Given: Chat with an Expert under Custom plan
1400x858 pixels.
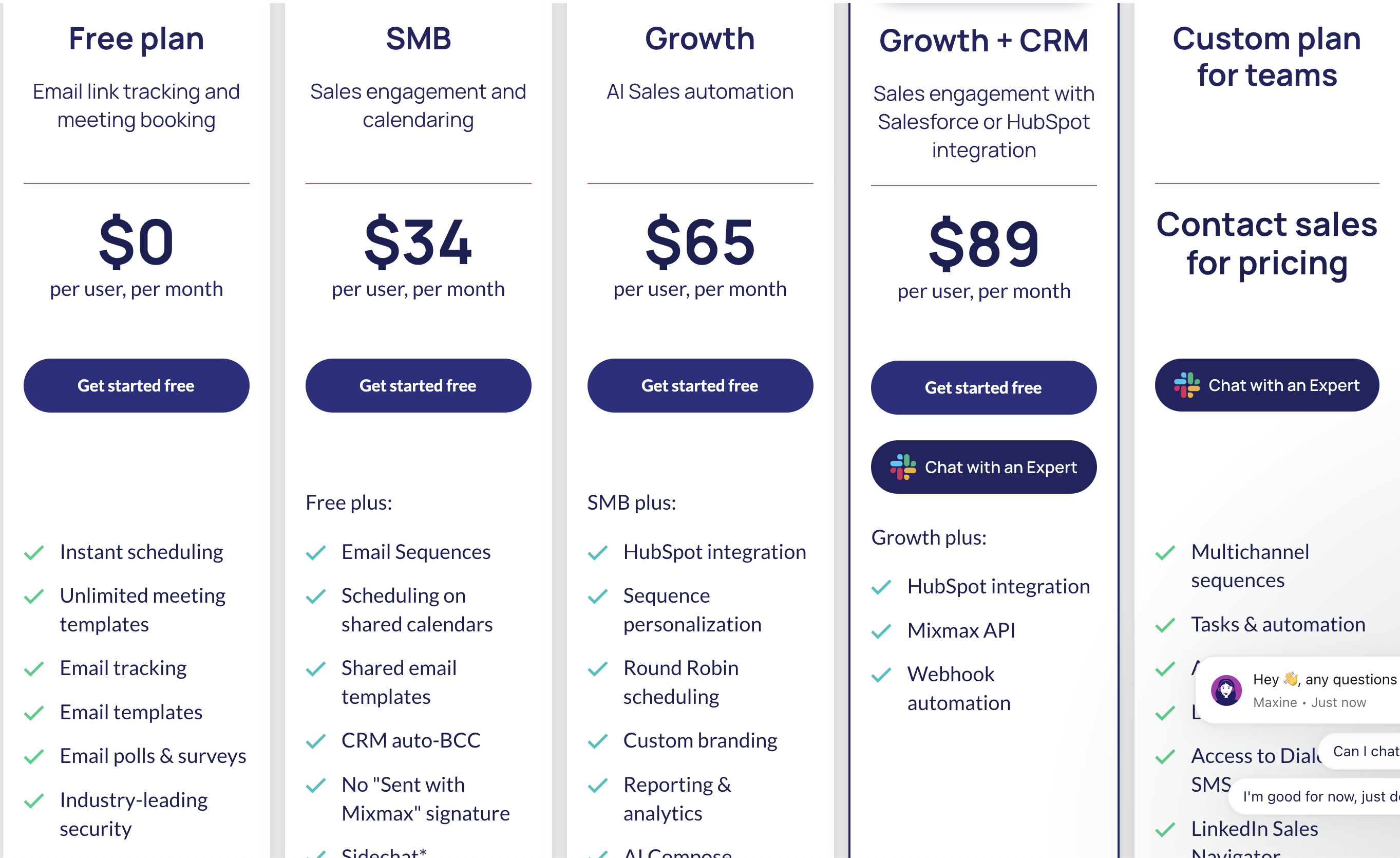Looking at the screenshot, I should (x=1267, y=385).
